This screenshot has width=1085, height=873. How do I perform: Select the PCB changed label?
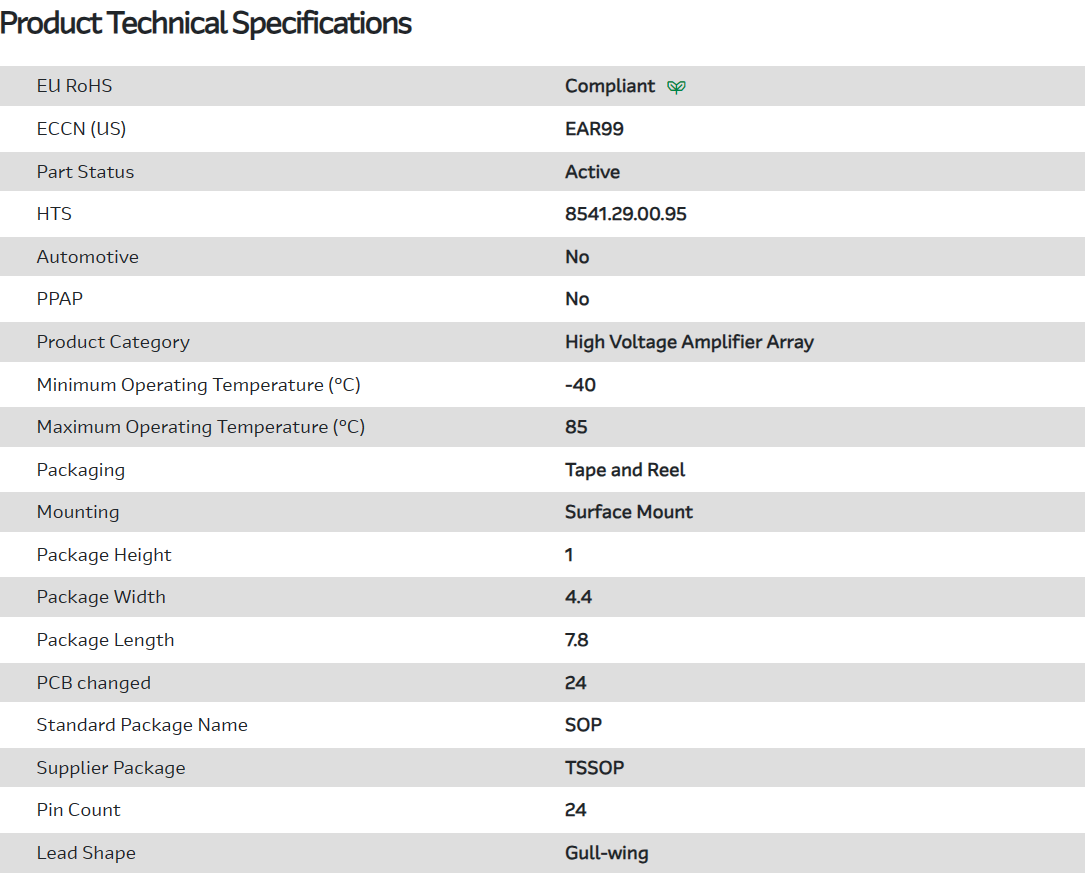tap(93, 683)
